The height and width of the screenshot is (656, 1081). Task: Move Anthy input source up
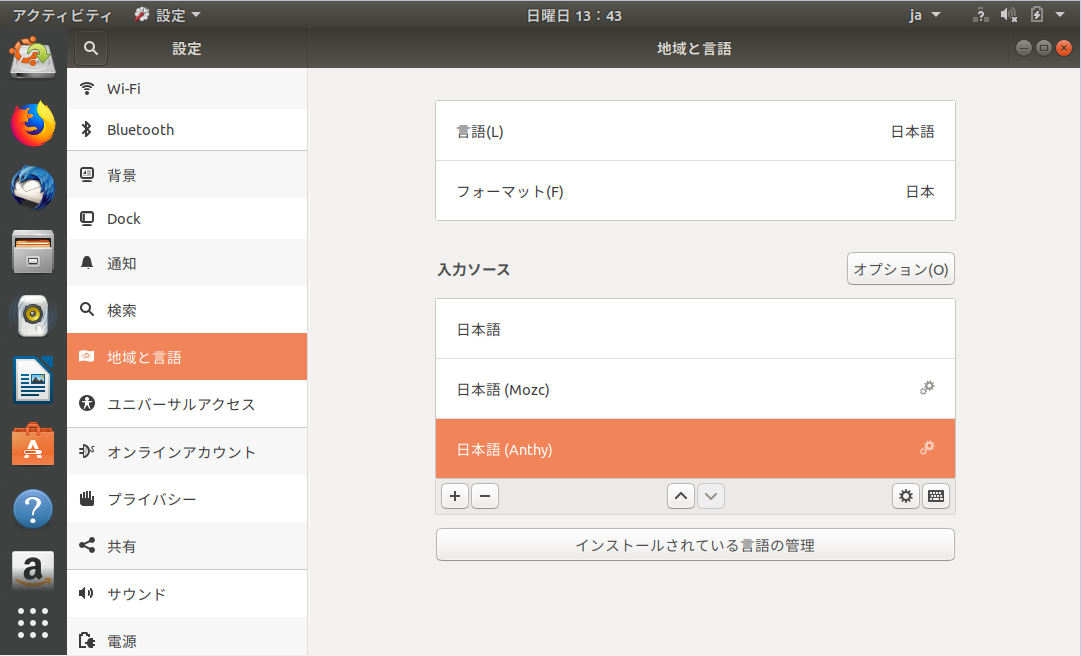(x=681, y=496)
